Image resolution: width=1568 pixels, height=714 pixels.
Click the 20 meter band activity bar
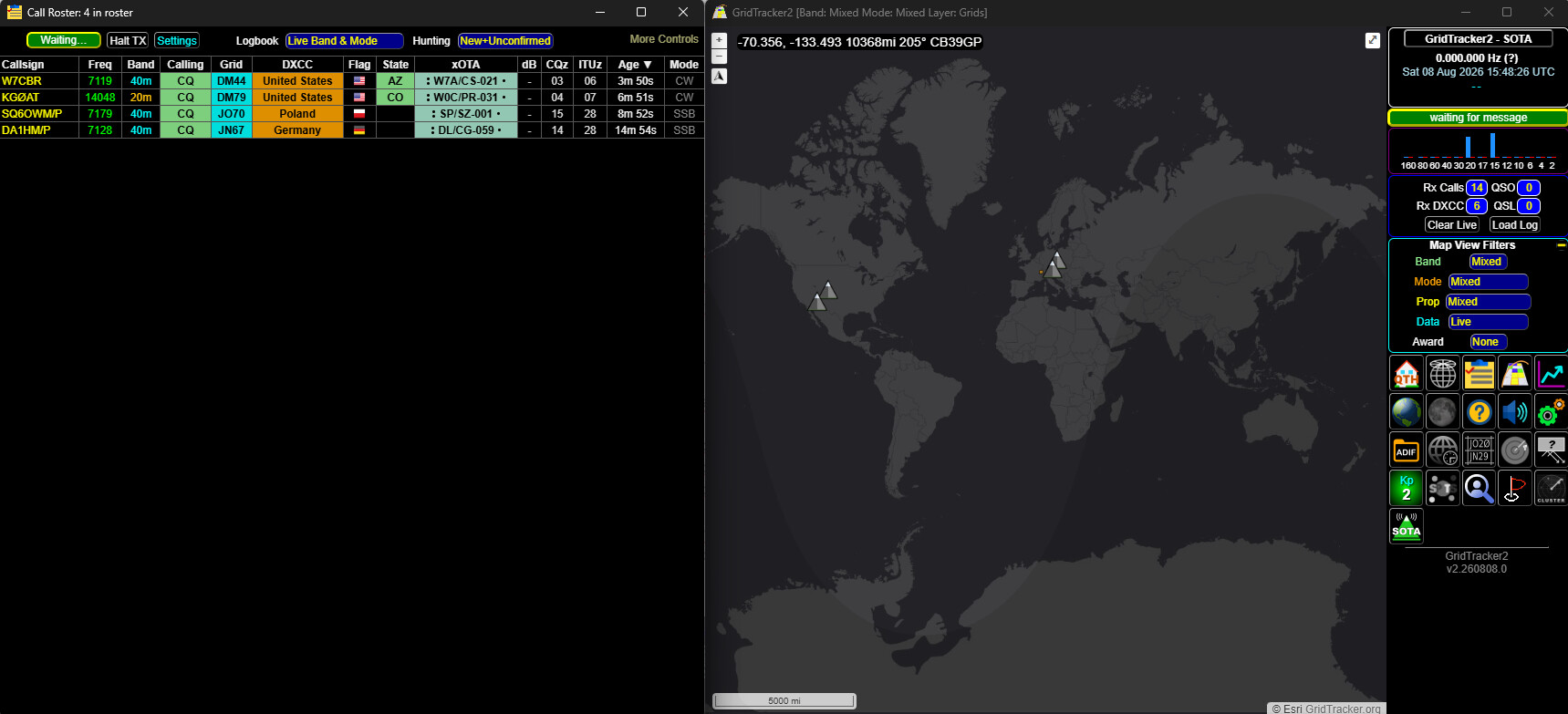[x=1469, y=147]
